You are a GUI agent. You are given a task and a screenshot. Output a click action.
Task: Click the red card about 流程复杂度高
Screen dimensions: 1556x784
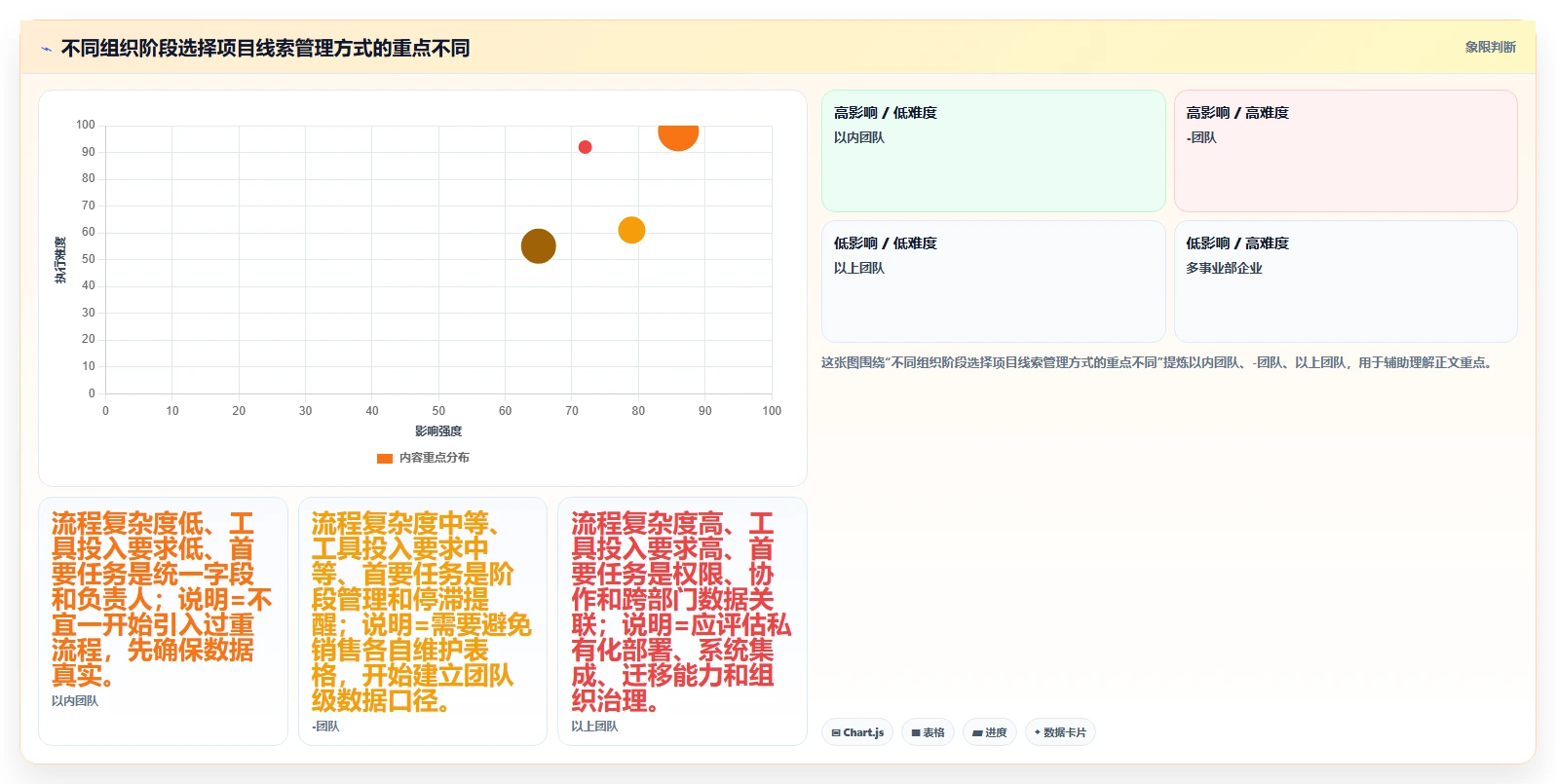(682, 621)
